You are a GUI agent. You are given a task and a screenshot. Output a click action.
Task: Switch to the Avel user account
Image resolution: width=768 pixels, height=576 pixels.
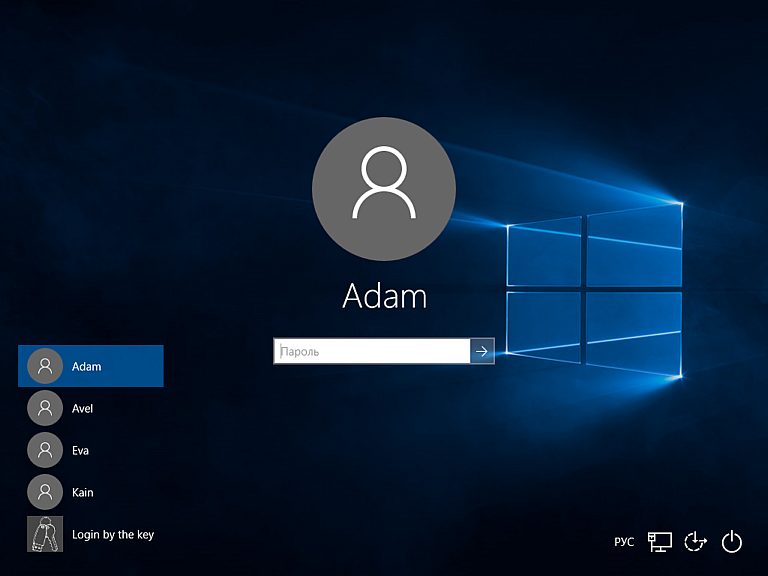tap(91, 408)
